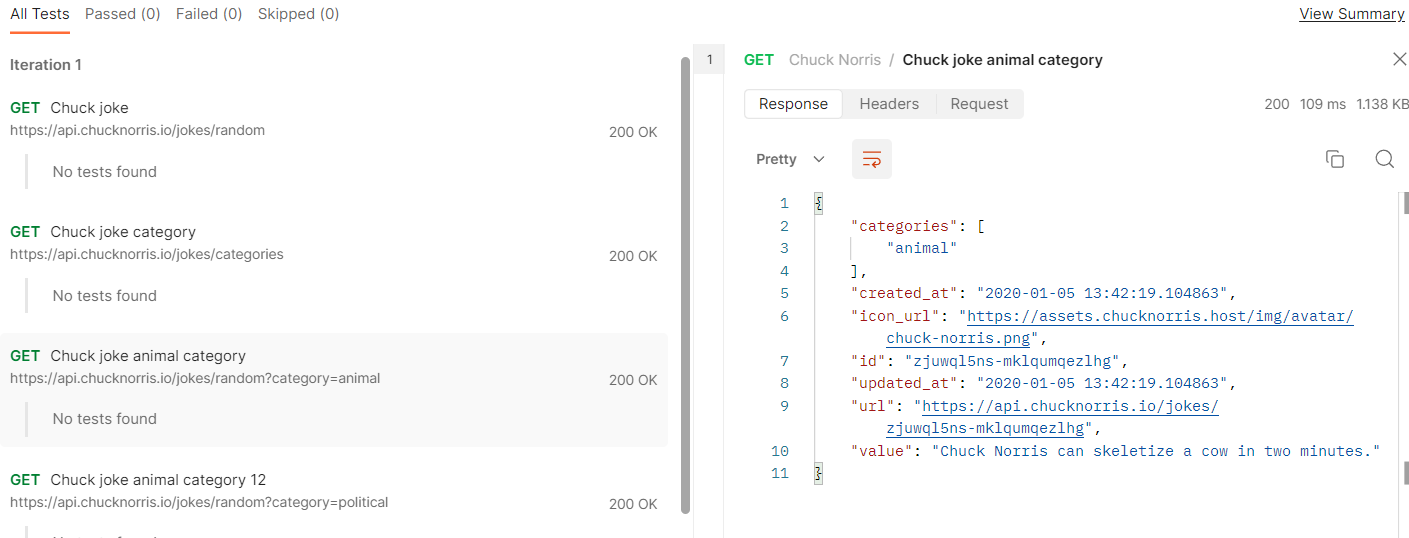Image resolution: width=1409 pixels, height=538 pixels.
Task: Click the "animal" value in JSON
Action: click(922, 248)
